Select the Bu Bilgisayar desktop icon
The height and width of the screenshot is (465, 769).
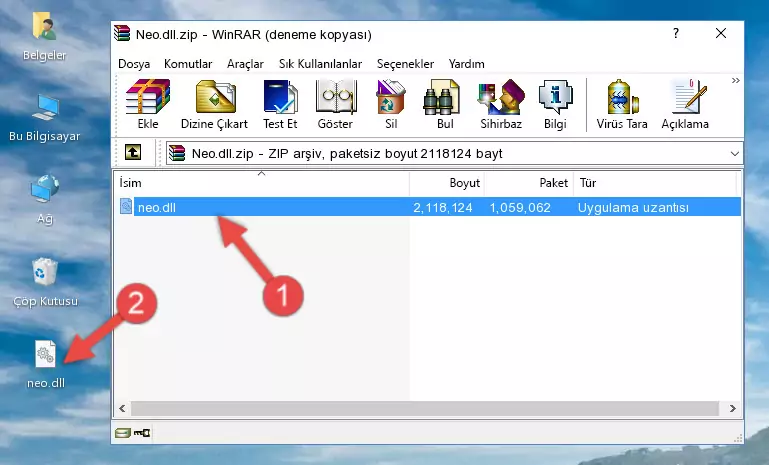click(x=45, y=118)
